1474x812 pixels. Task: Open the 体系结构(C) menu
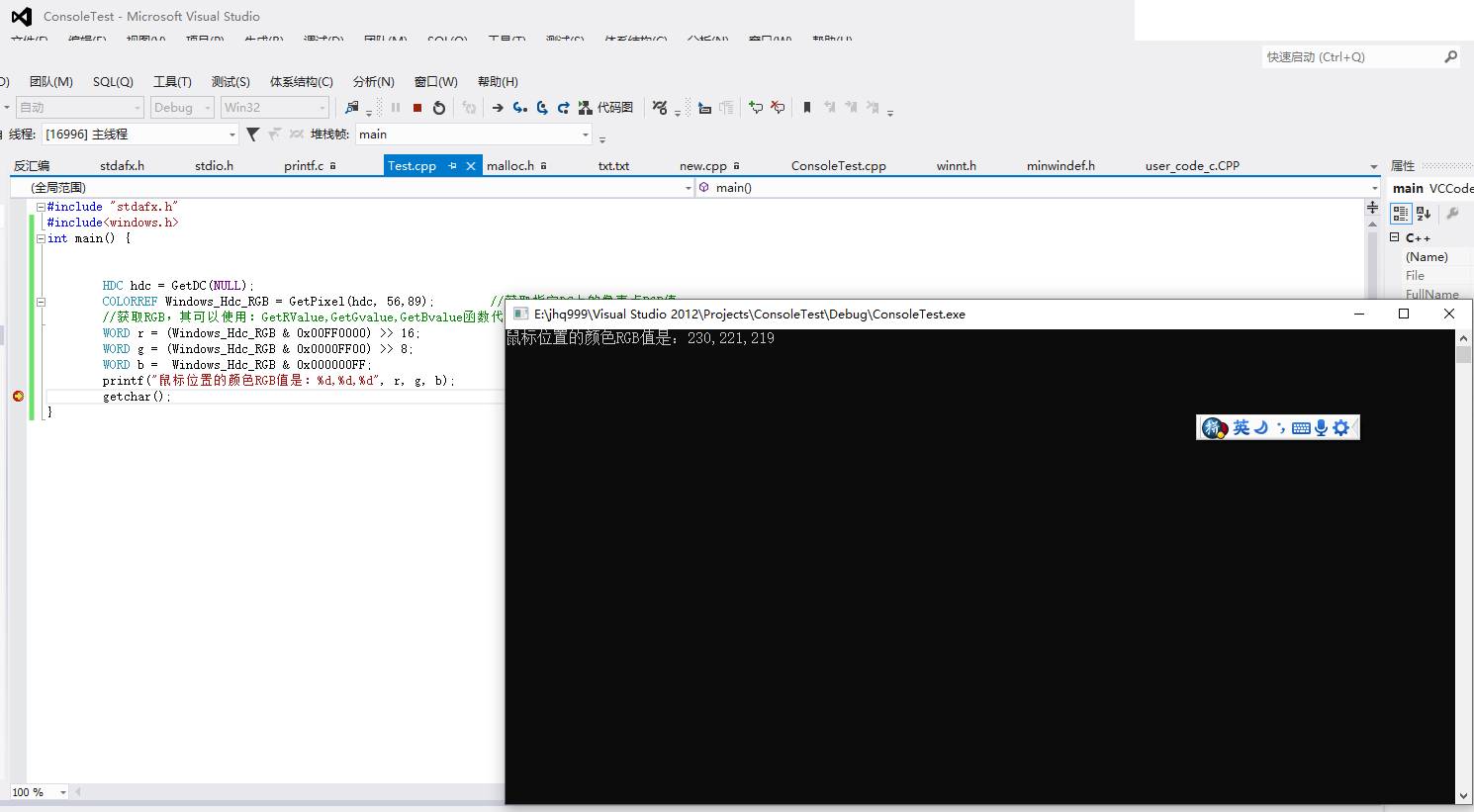[x=302, y=82]
